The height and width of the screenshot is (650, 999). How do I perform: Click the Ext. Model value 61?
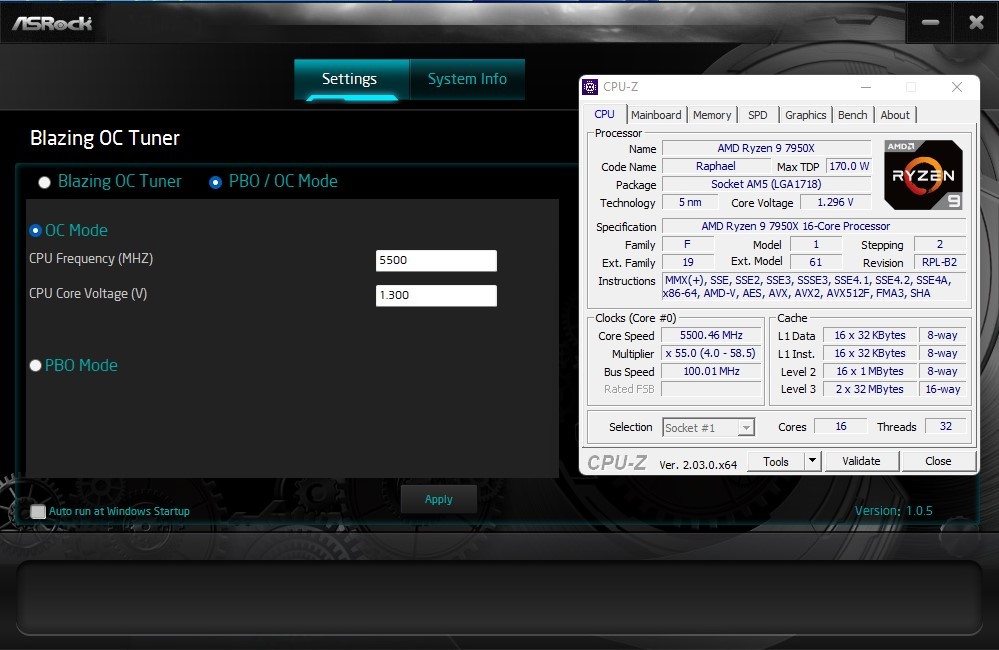816,262
